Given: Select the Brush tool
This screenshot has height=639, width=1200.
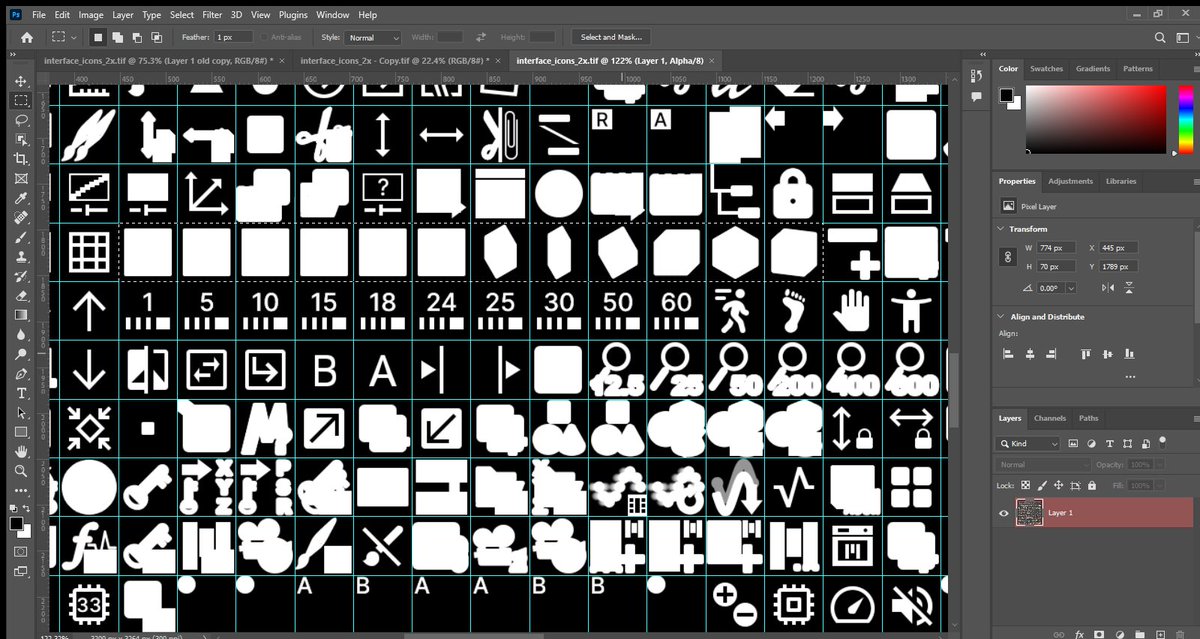Looking at the screenshot, I should pos(21,237).
